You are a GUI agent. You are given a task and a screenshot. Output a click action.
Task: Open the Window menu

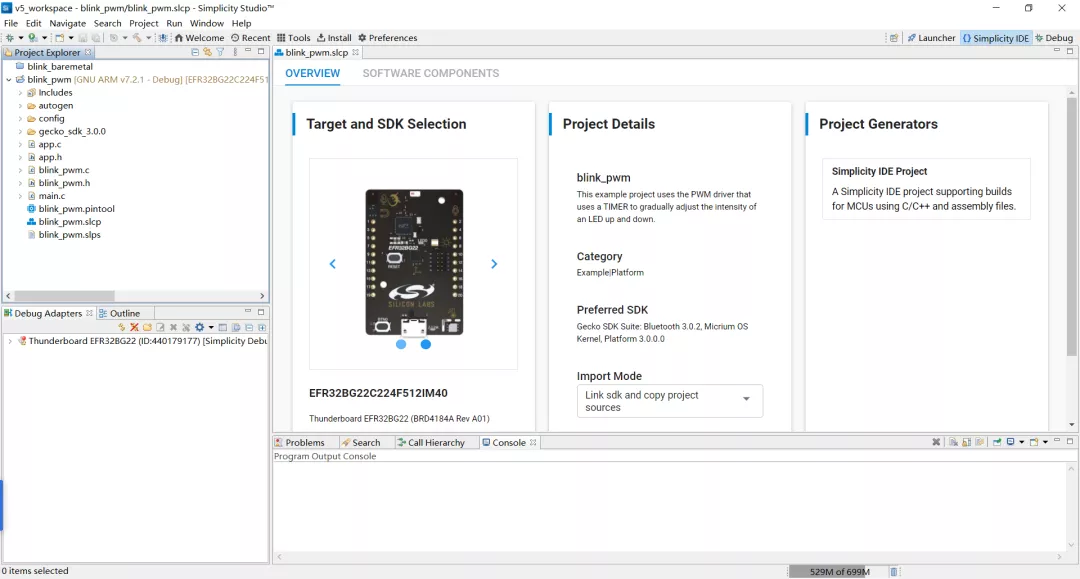click(x=207, y=23)
